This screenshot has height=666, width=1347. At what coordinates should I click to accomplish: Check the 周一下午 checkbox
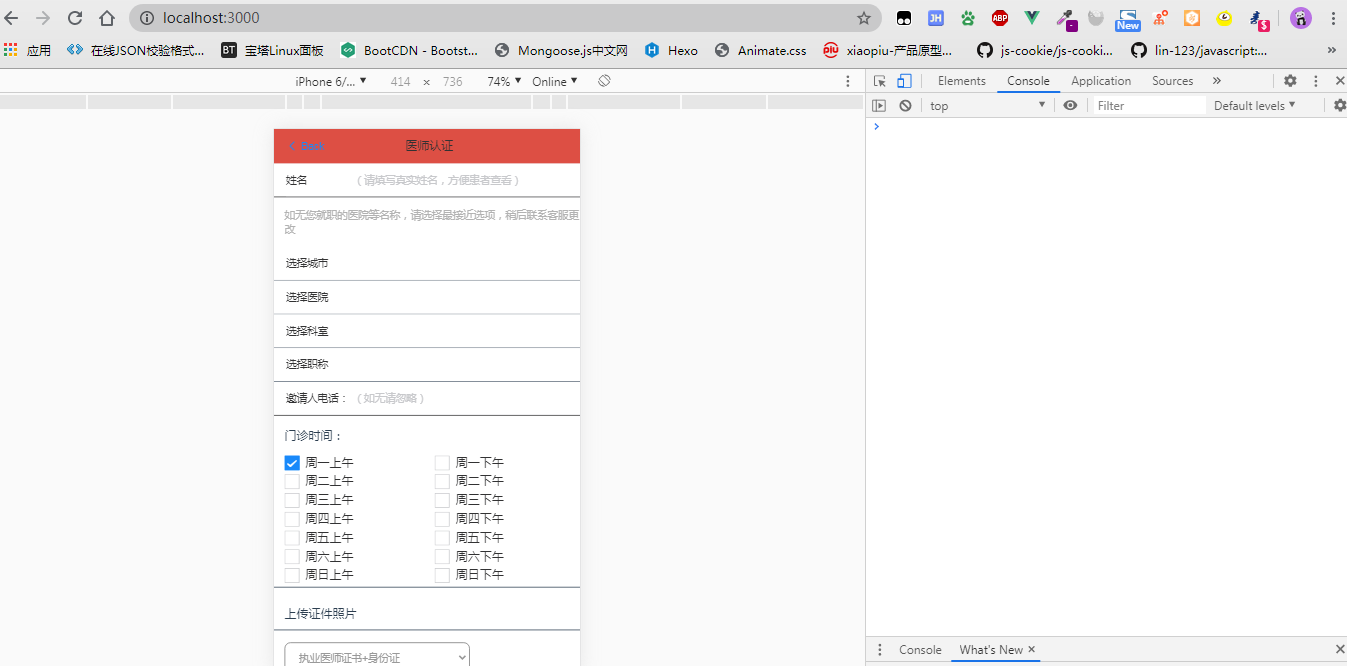tap(442, 463)
